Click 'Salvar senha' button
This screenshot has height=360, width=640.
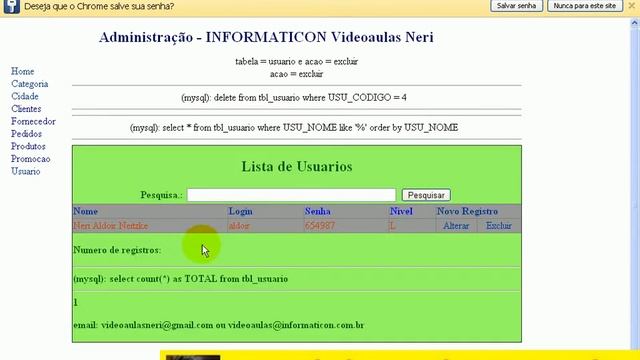[x=516, y=6]
